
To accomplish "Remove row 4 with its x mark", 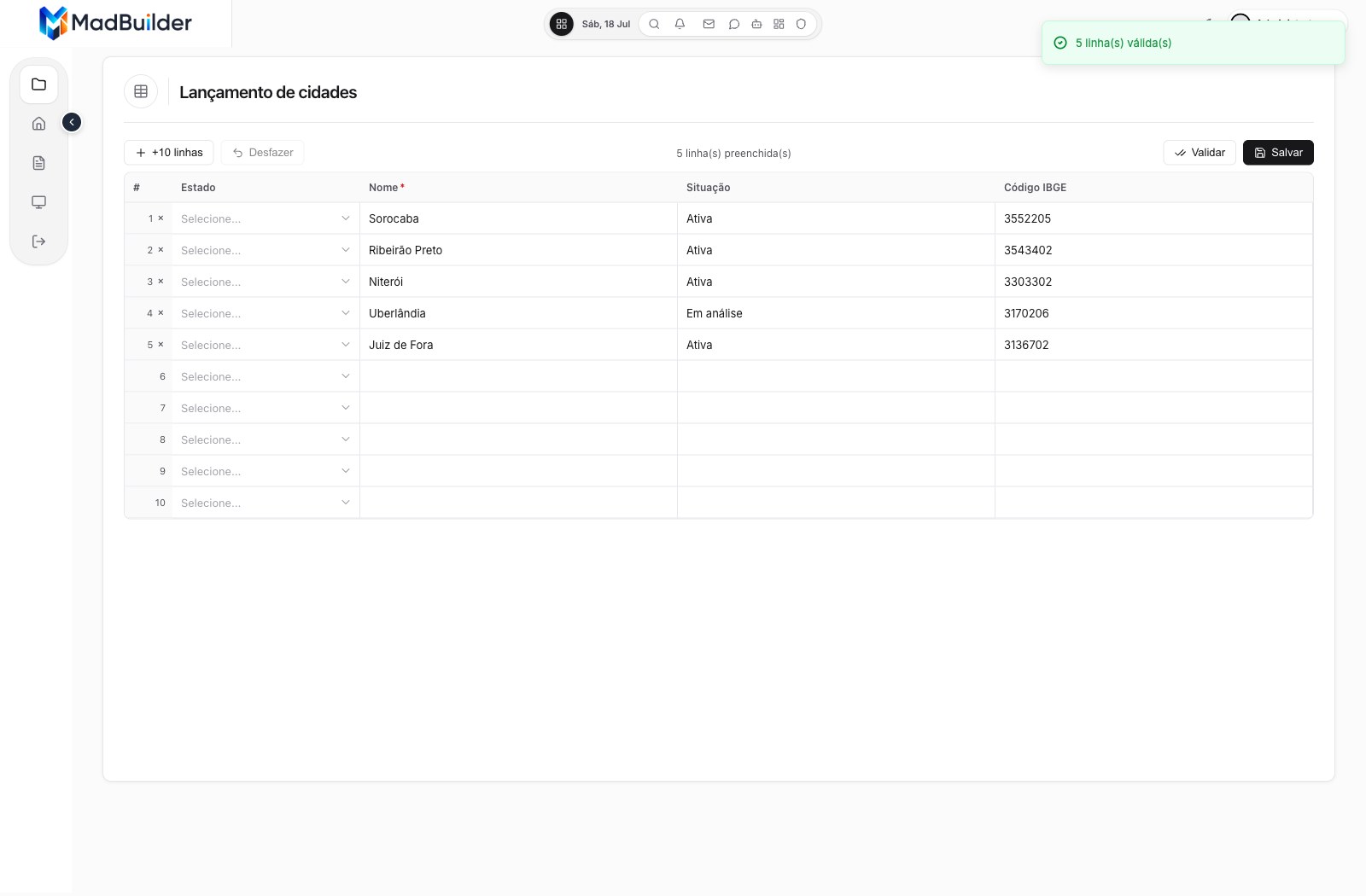I will pyautogui.click(x=161, y=313).
